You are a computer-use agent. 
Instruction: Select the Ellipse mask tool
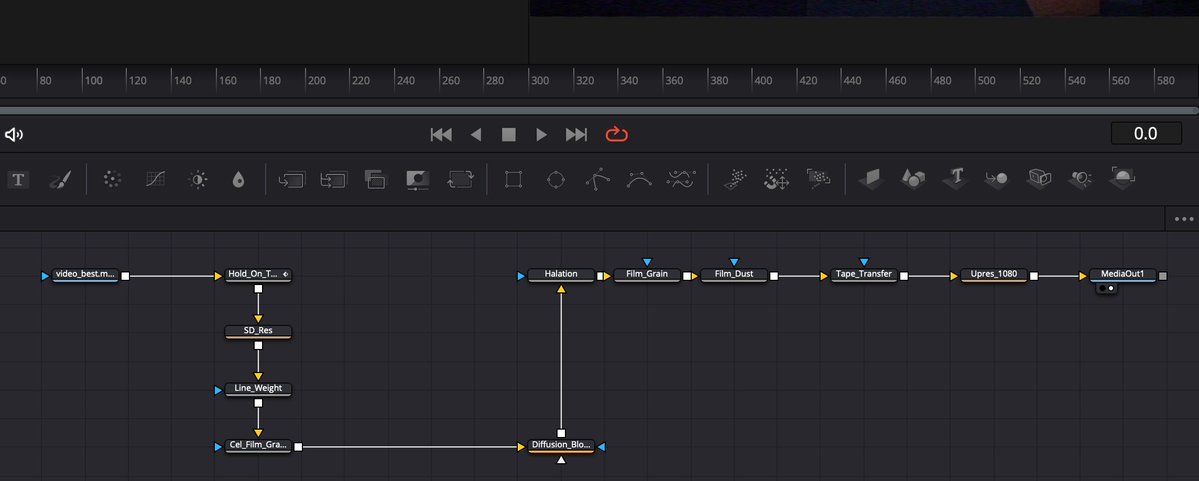coord(556,180)
